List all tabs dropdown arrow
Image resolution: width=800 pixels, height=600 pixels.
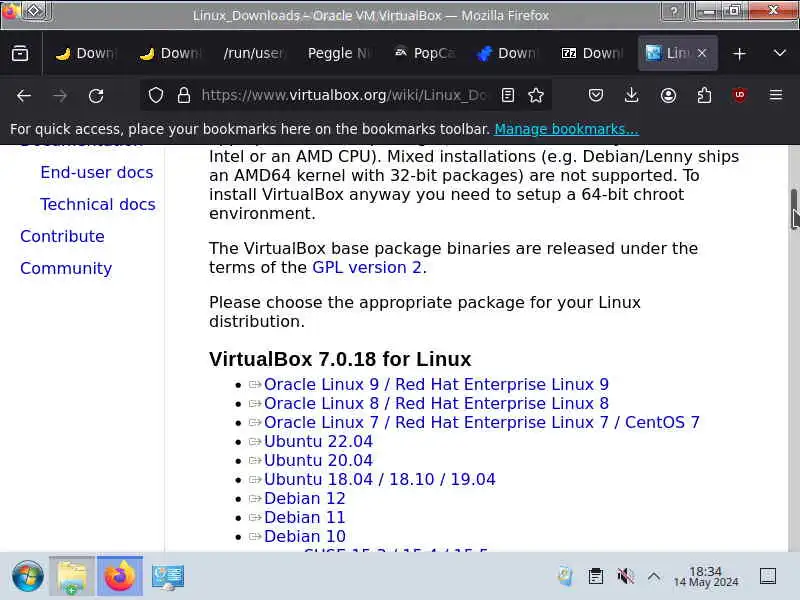tap(780, 53)
